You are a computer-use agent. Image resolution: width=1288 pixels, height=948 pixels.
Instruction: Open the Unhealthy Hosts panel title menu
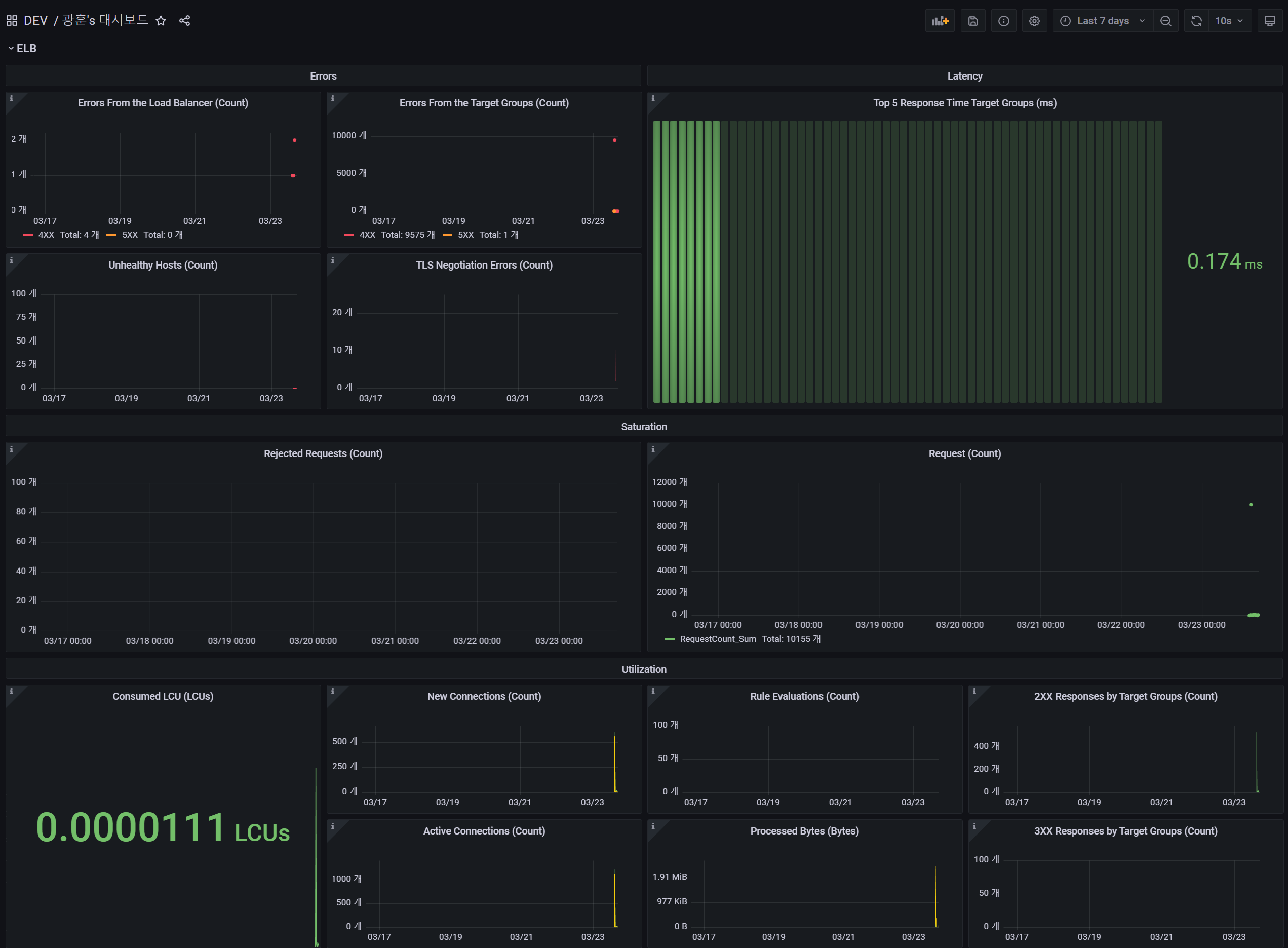pos(162,264)
